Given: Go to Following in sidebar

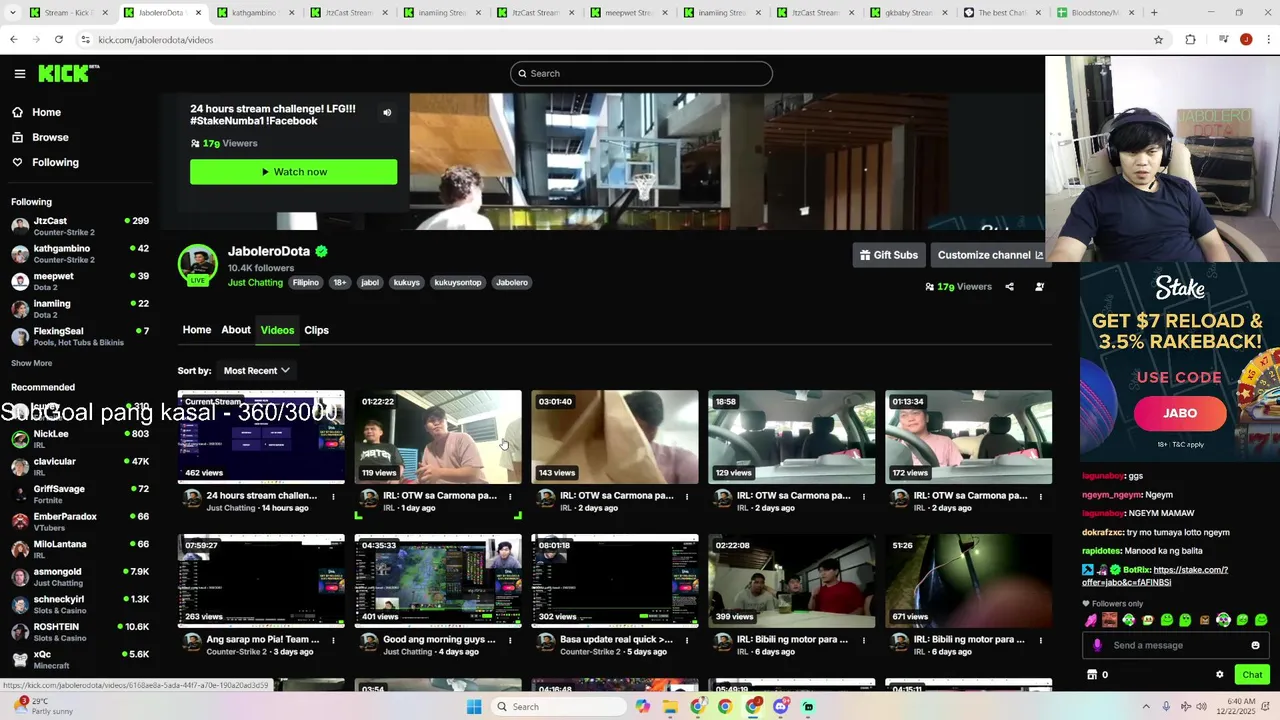Looking at the screenshot, I should tap(55, 162).
